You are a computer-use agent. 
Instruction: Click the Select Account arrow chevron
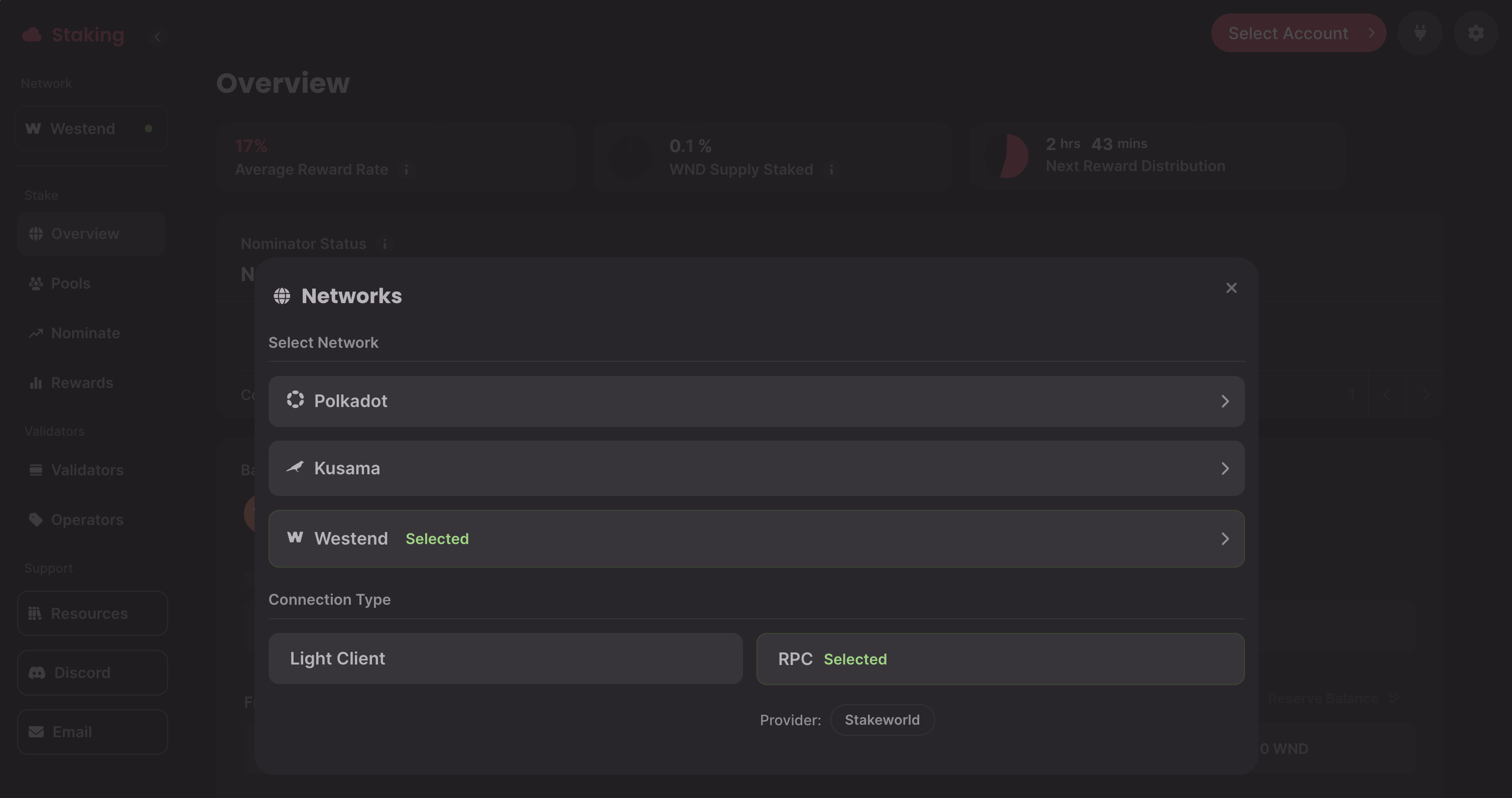click(1371, 33)
